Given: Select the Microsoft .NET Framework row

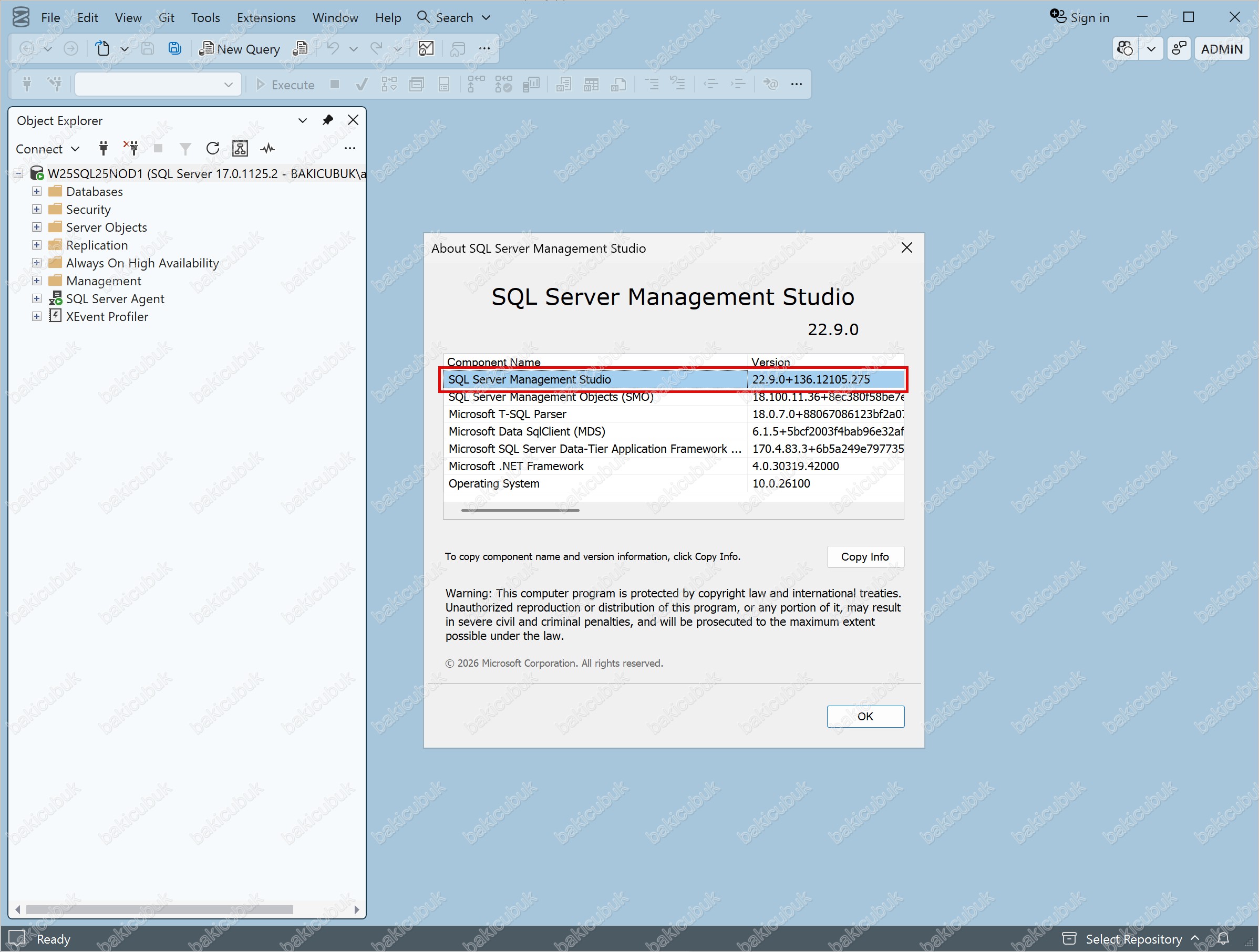Looking at the screenshot, I should (673, 466).
